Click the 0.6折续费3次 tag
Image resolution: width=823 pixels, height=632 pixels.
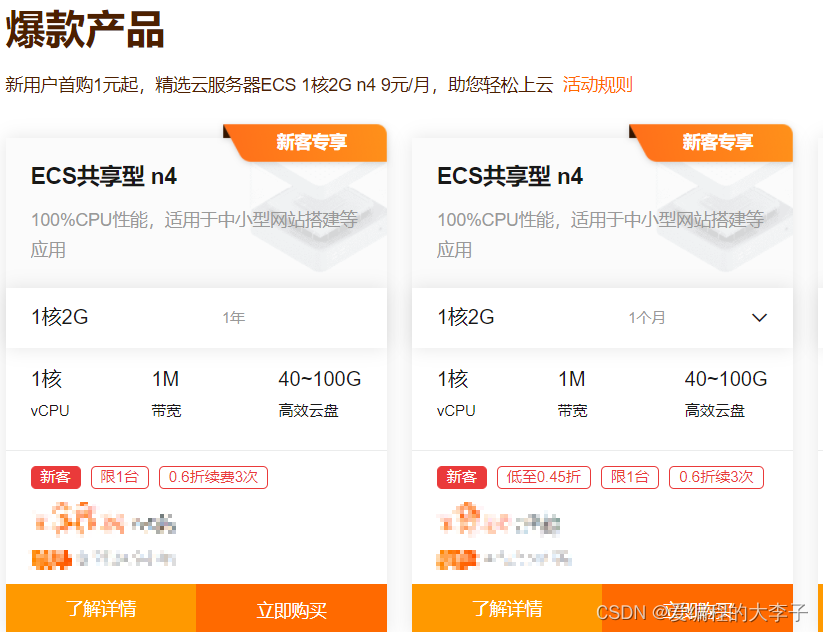point(213,477)
